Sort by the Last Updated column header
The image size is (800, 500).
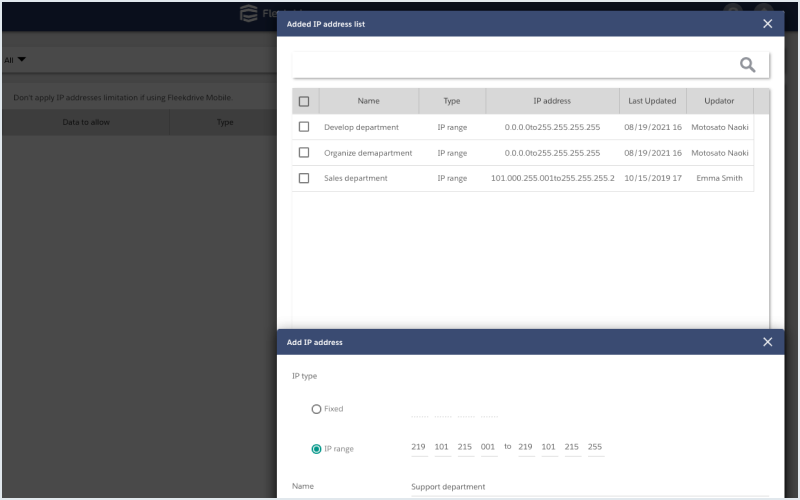pyautogui.click(x=653, y=101)
